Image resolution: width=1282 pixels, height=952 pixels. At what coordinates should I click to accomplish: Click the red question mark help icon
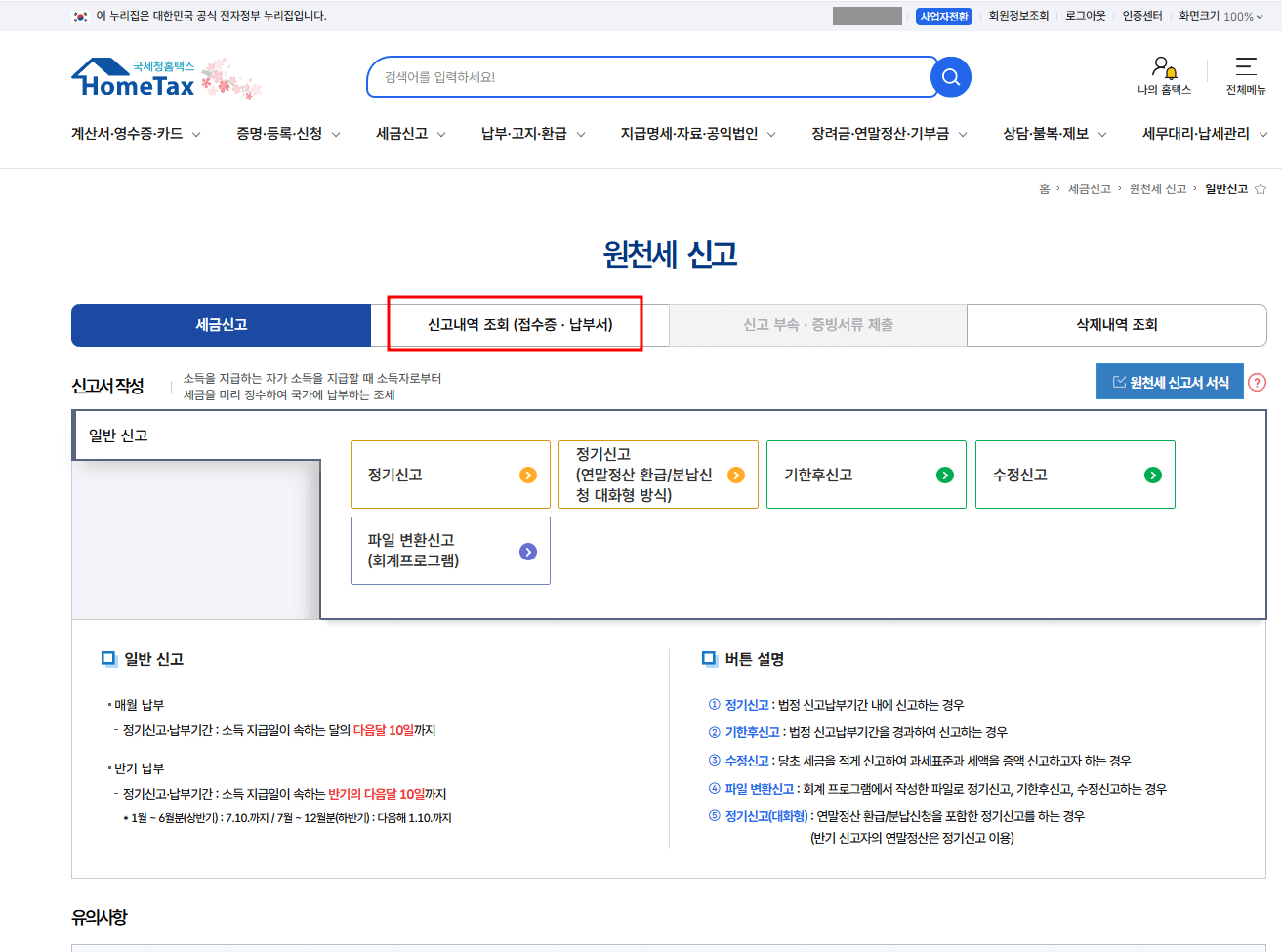tap(1258, 382)
